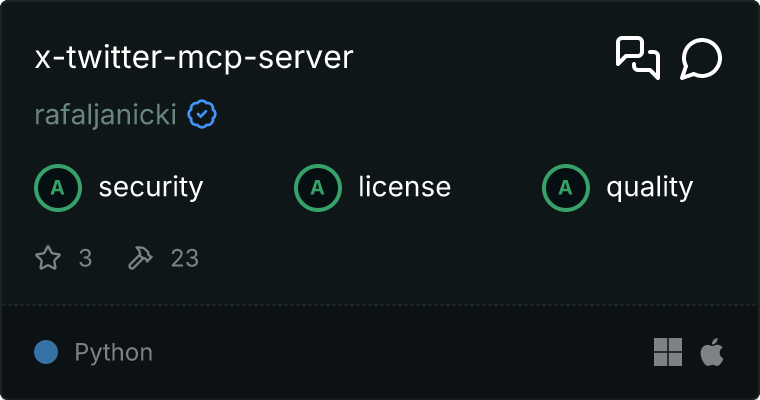The width and height of the screenshot is (760, 400).
Task: Click the quality grade A circle
Action: point(566,187)
